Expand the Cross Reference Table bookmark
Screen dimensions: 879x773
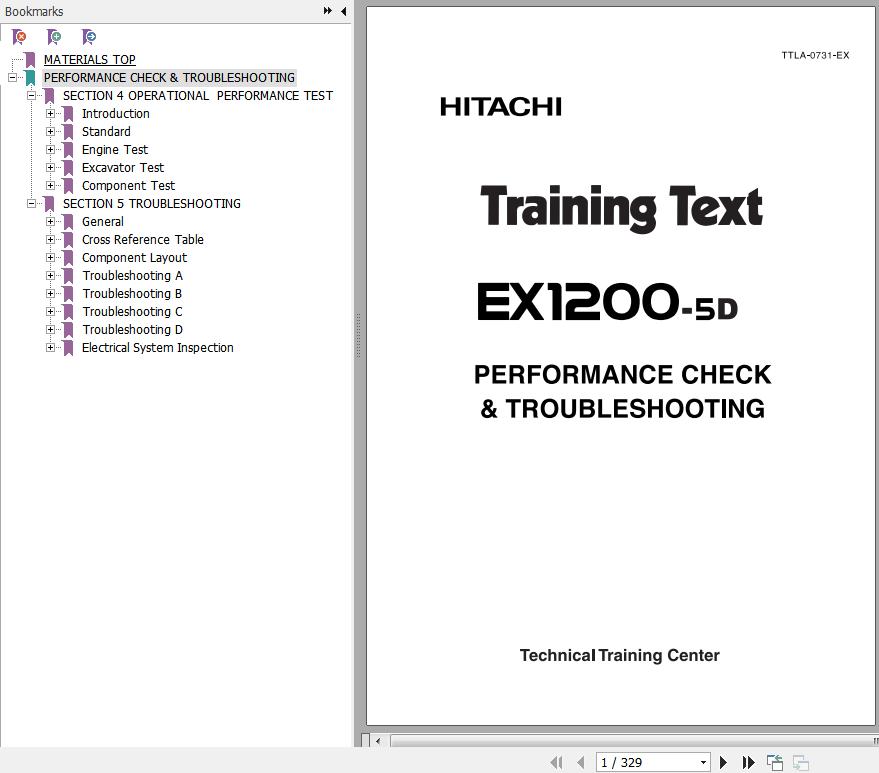[50, 239]
